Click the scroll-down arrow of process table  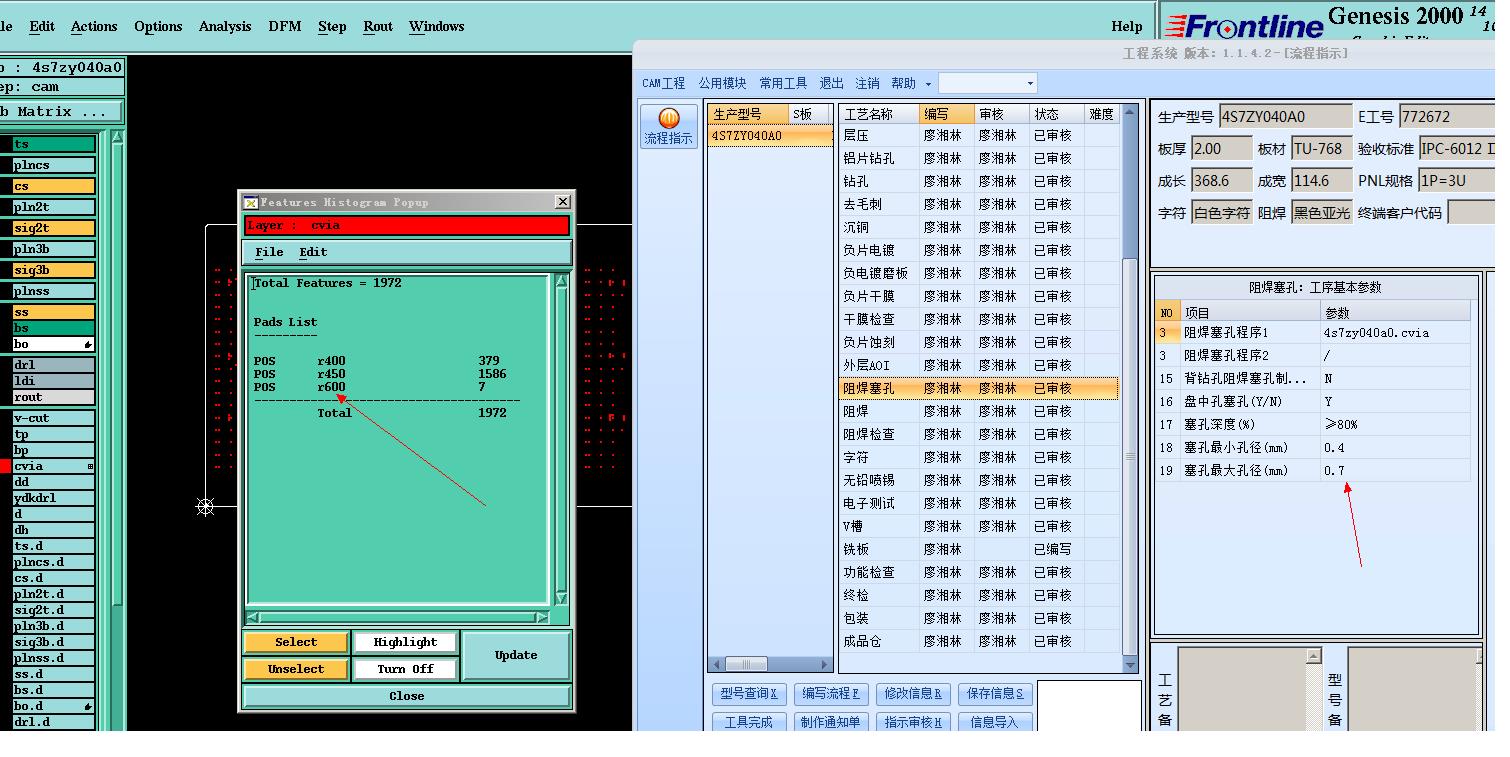pos(1130,665)
